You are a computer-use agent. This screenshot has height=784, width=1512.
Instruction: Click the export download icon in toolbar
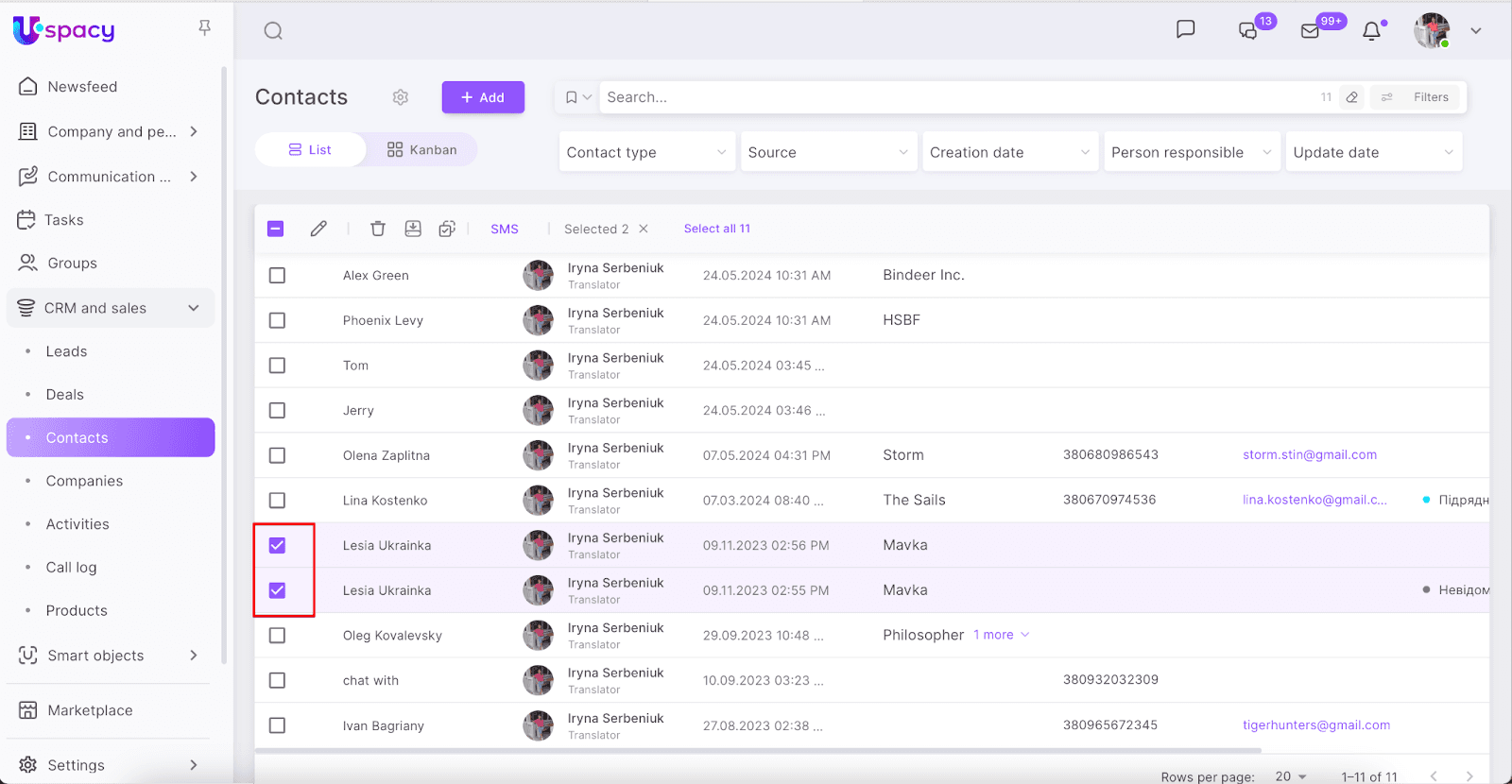413,229
